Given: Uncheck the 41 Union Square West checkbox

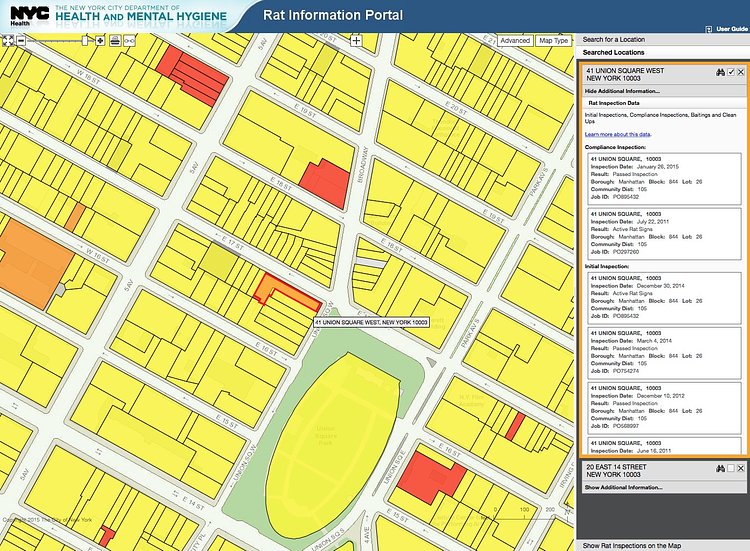Looking at the screenshot, I should coord(731,72).
